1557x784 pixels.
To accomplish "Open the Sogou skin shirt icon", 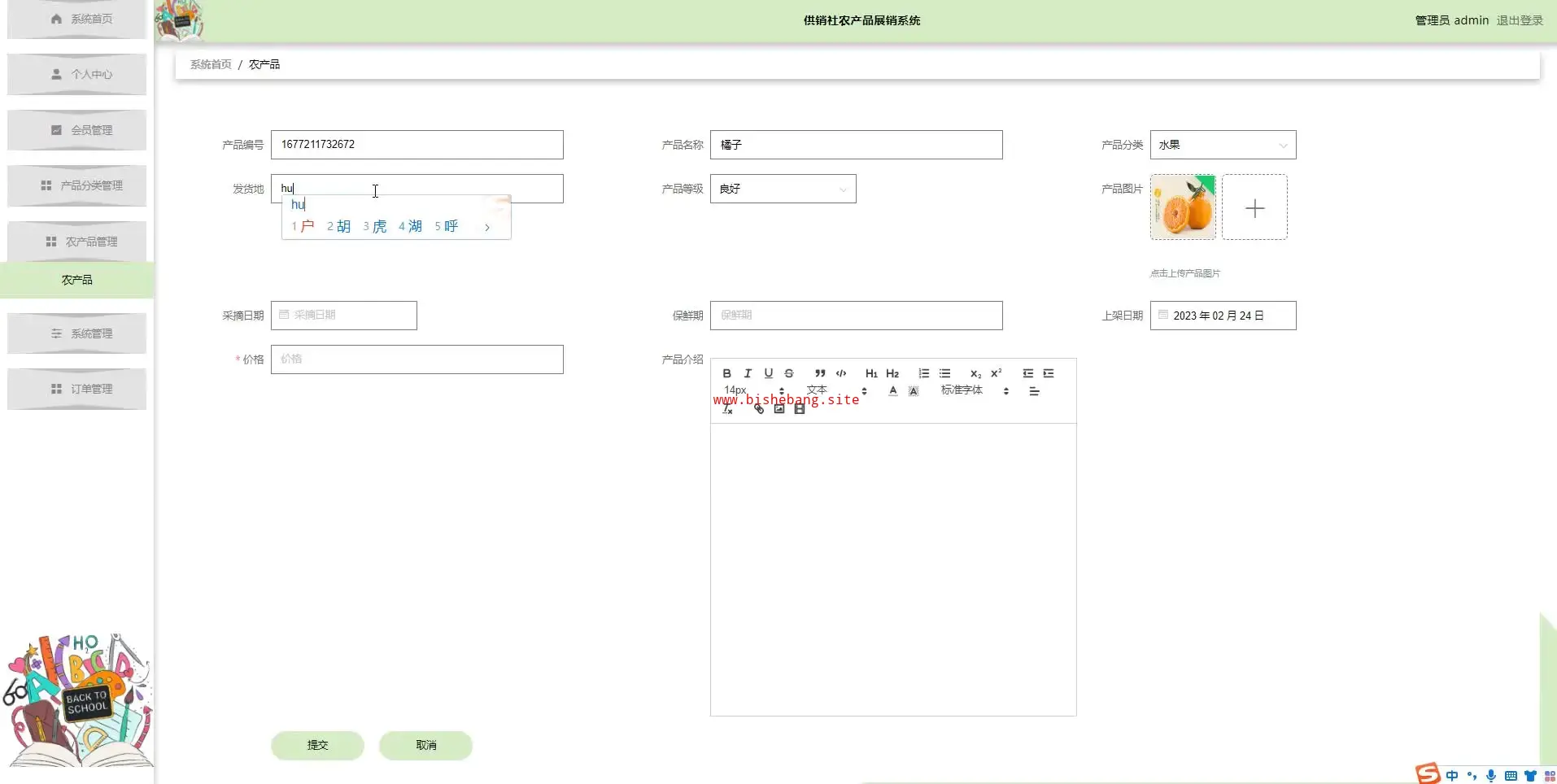I will pos(1530,775).
